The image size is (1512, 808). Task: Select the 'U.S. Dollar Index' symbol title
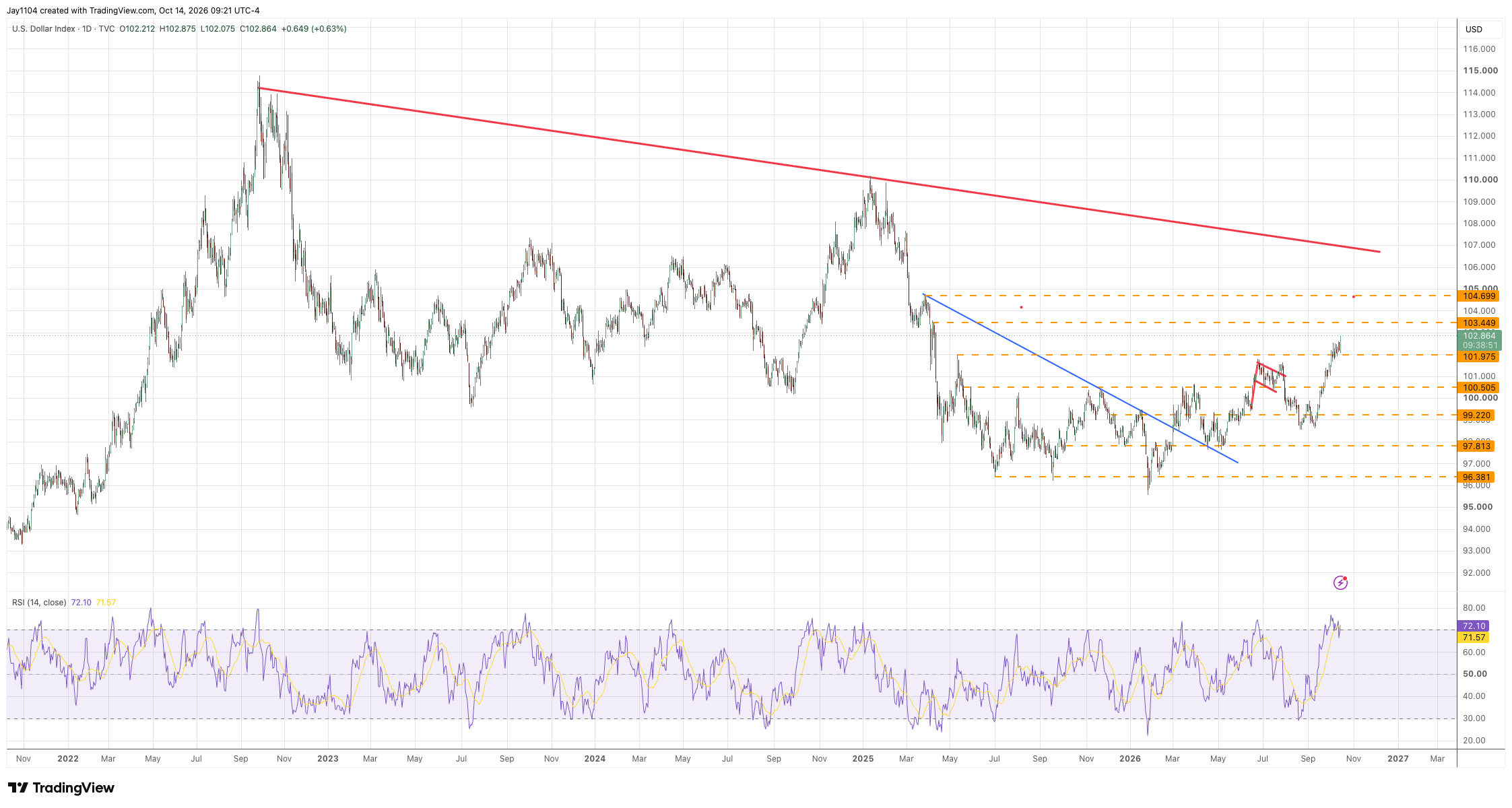tap(44, 29)
